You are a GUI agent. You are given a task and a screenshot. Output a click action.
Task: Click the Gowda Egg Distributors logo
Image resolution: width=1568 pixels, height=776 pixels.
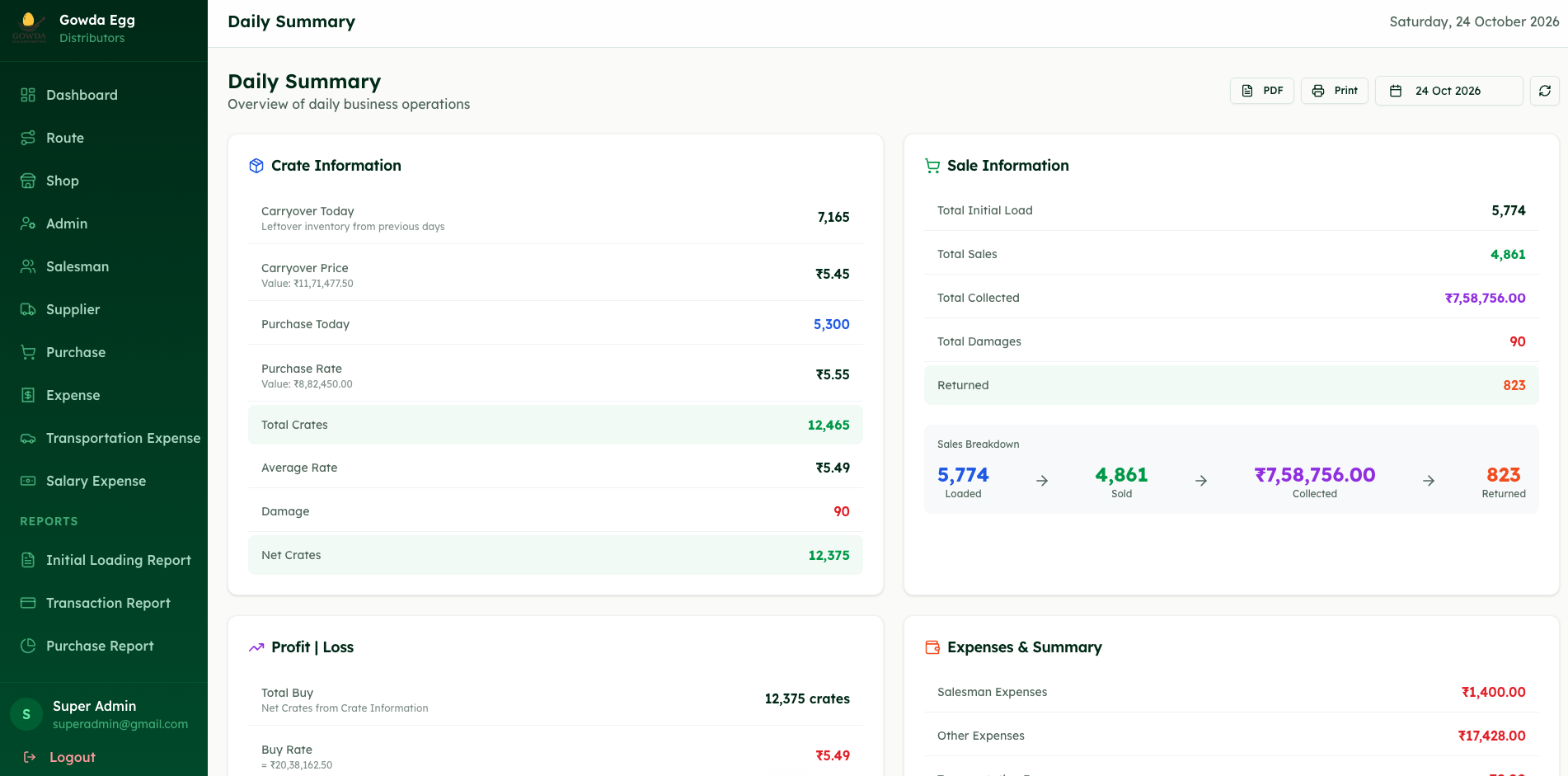(x=29, y=26)
